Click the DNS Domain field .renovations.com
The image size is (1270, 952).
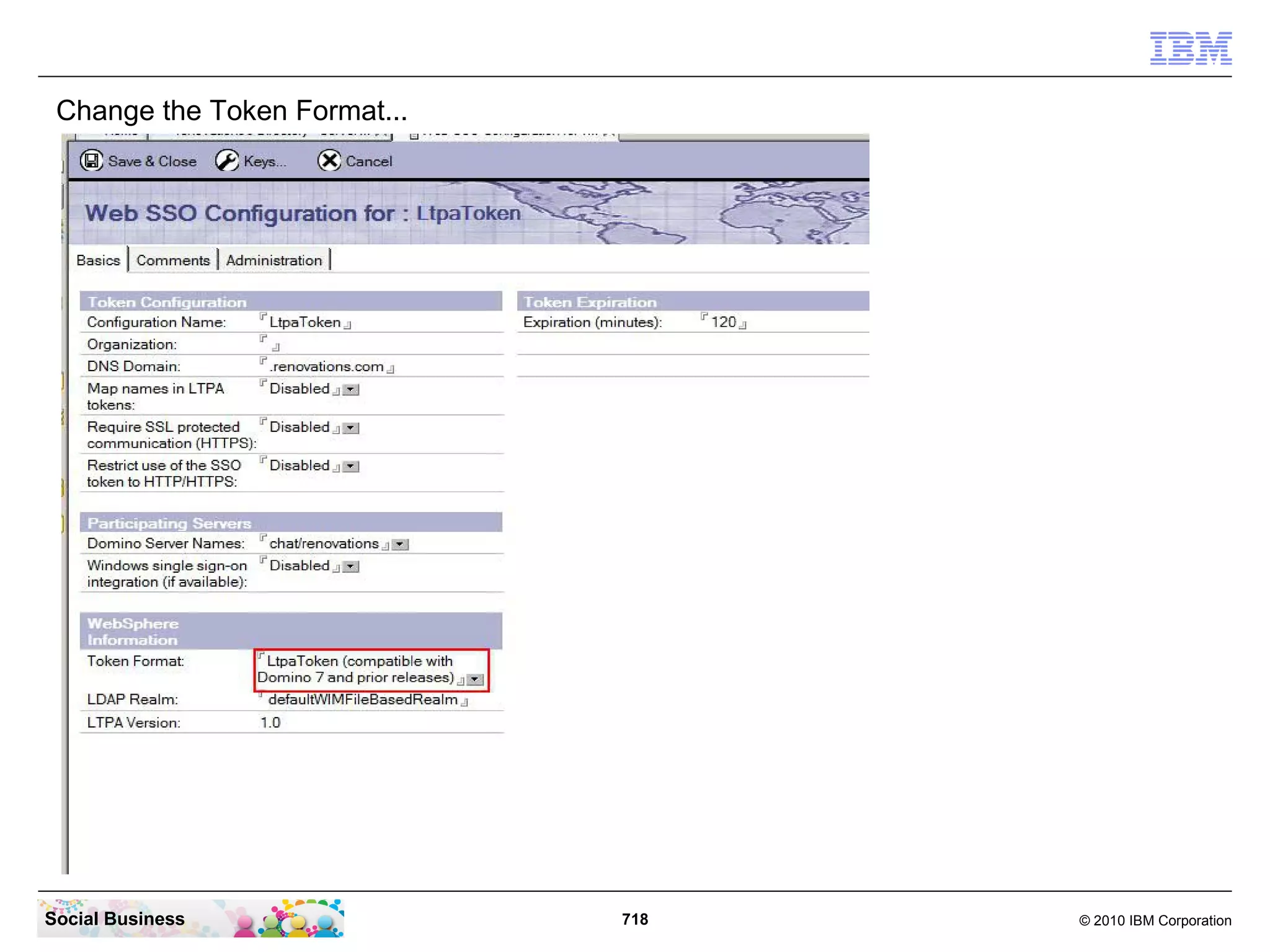327,366
